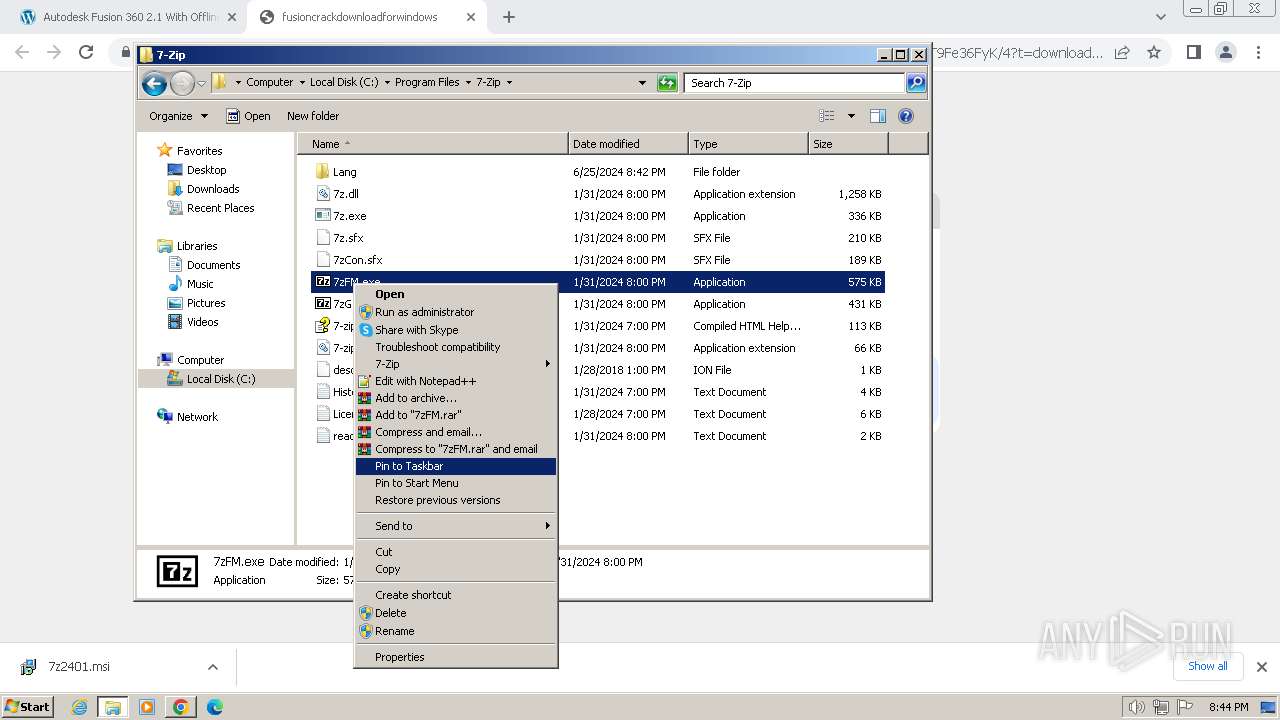The image size is (1280, 720).
Task: Click the search magnifier icon in Explorer
Action: (x=916, y=83)
